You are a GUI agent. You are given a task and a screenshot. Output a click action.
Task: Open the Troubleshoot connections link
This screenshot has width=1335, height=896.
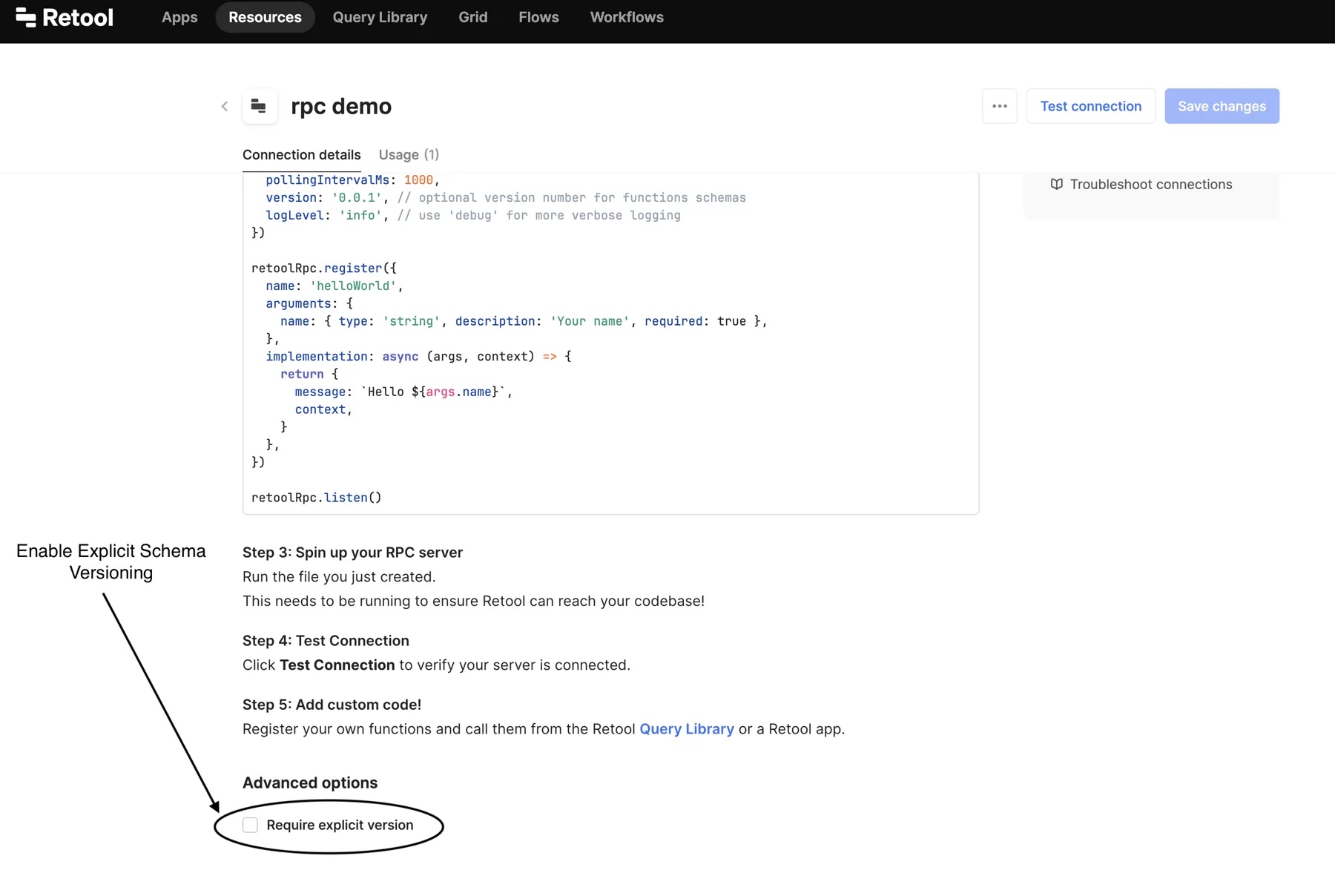[x=1150, y=184]
